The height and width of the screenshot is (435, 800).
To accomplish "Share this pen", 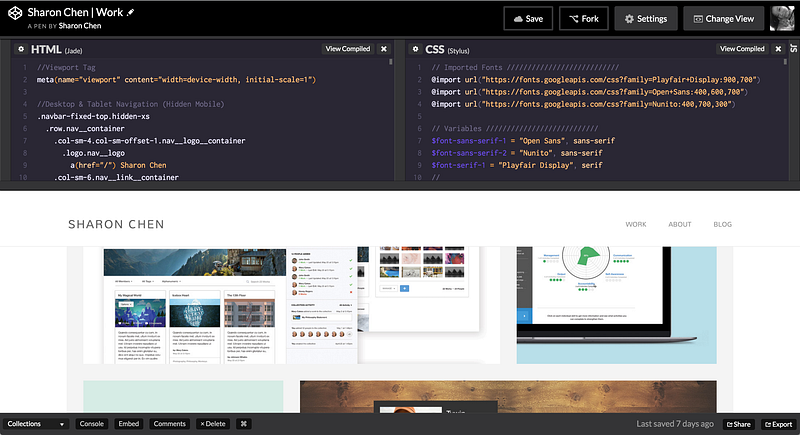I will (x=739, y=424).
